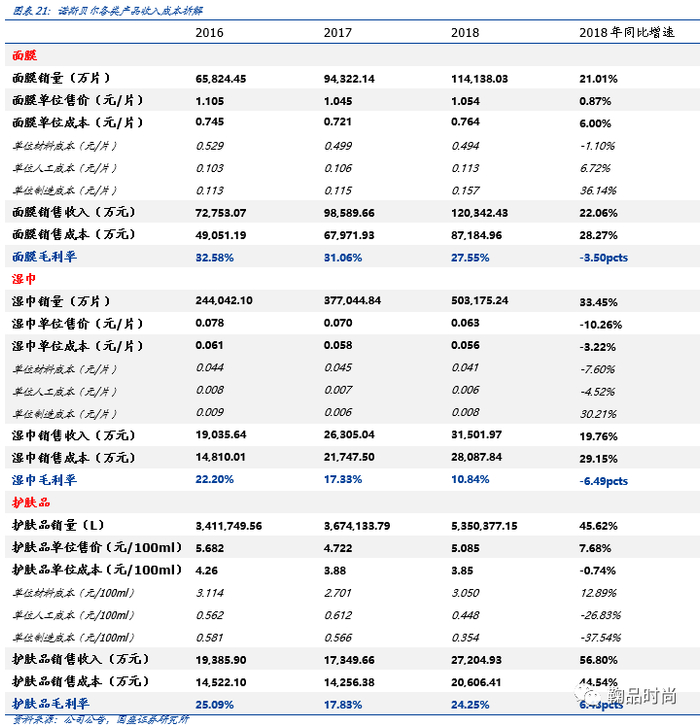Click the growth value 21.01%
Image resolution: width=700 pixels, height=727 pixels.
(x=598, y=79)
